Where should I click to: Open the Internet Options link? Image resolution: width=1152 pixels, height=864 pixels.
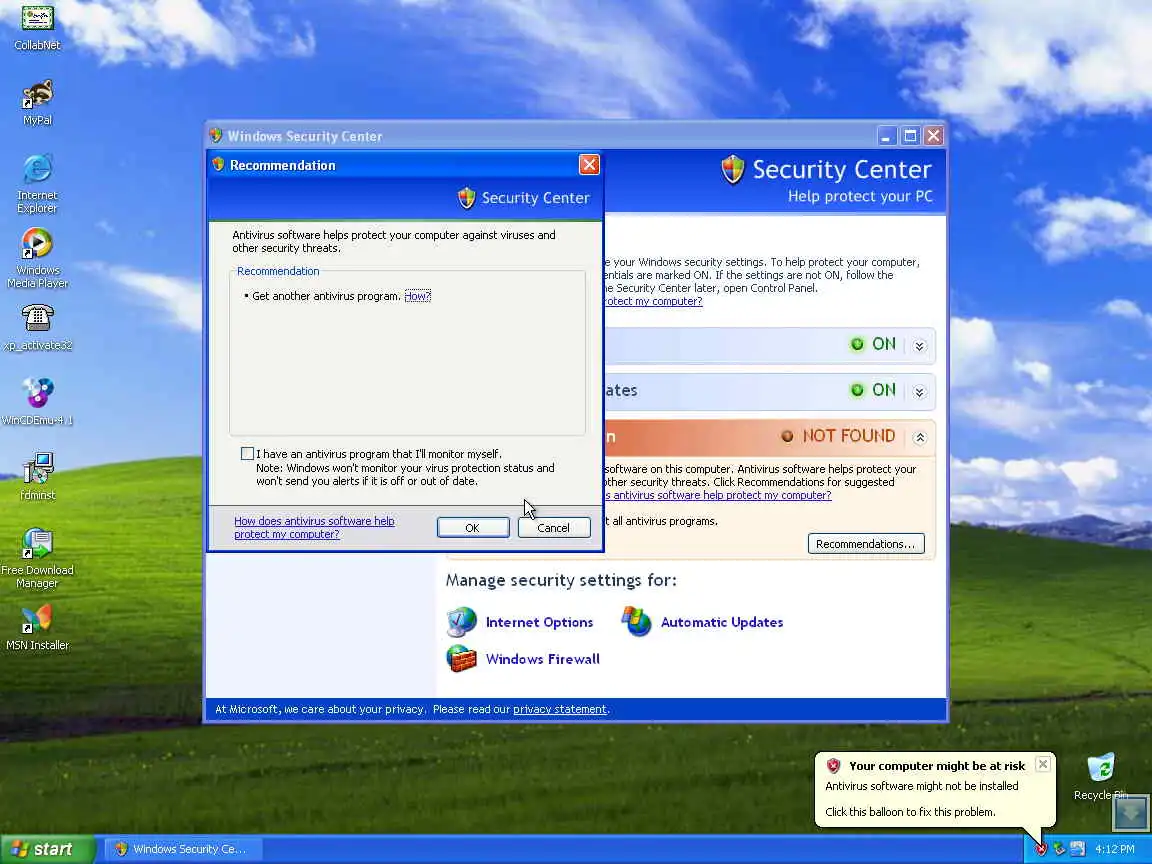pyautogui.click(x=539, y=622)
